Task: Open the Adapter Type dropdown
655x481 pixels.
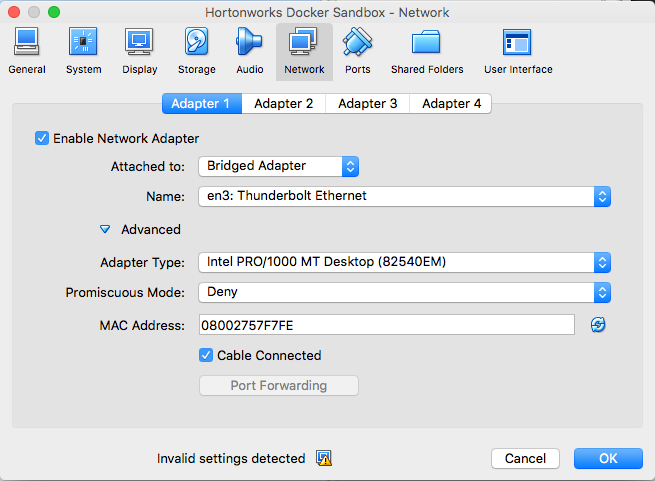Action: coord(404,262)
